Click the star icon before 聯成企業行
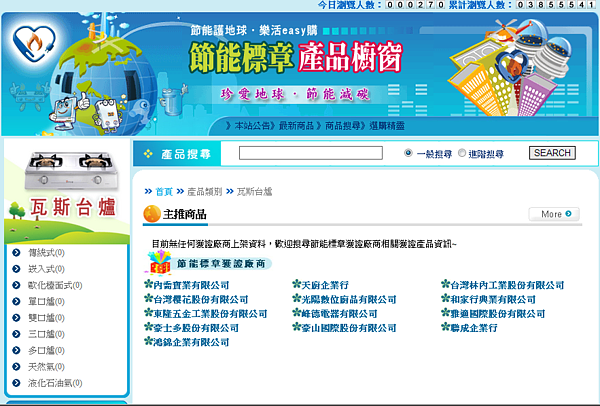The height and width of the screenshot is (406, 600). coord(444,328)
